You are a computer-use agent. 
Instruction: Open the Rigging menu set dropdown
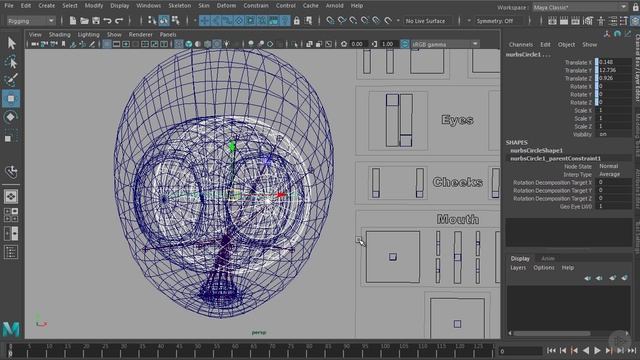point(31,20)
